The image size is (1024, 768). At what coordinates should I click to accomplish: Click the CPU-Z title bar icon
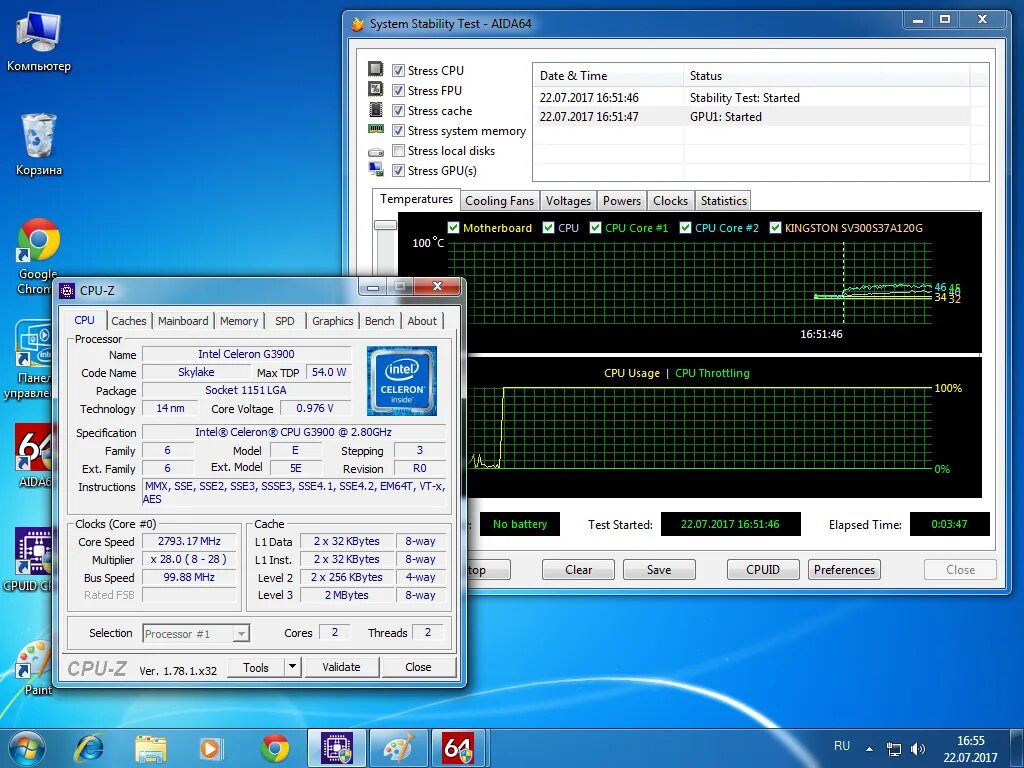[x=67, y=291]
